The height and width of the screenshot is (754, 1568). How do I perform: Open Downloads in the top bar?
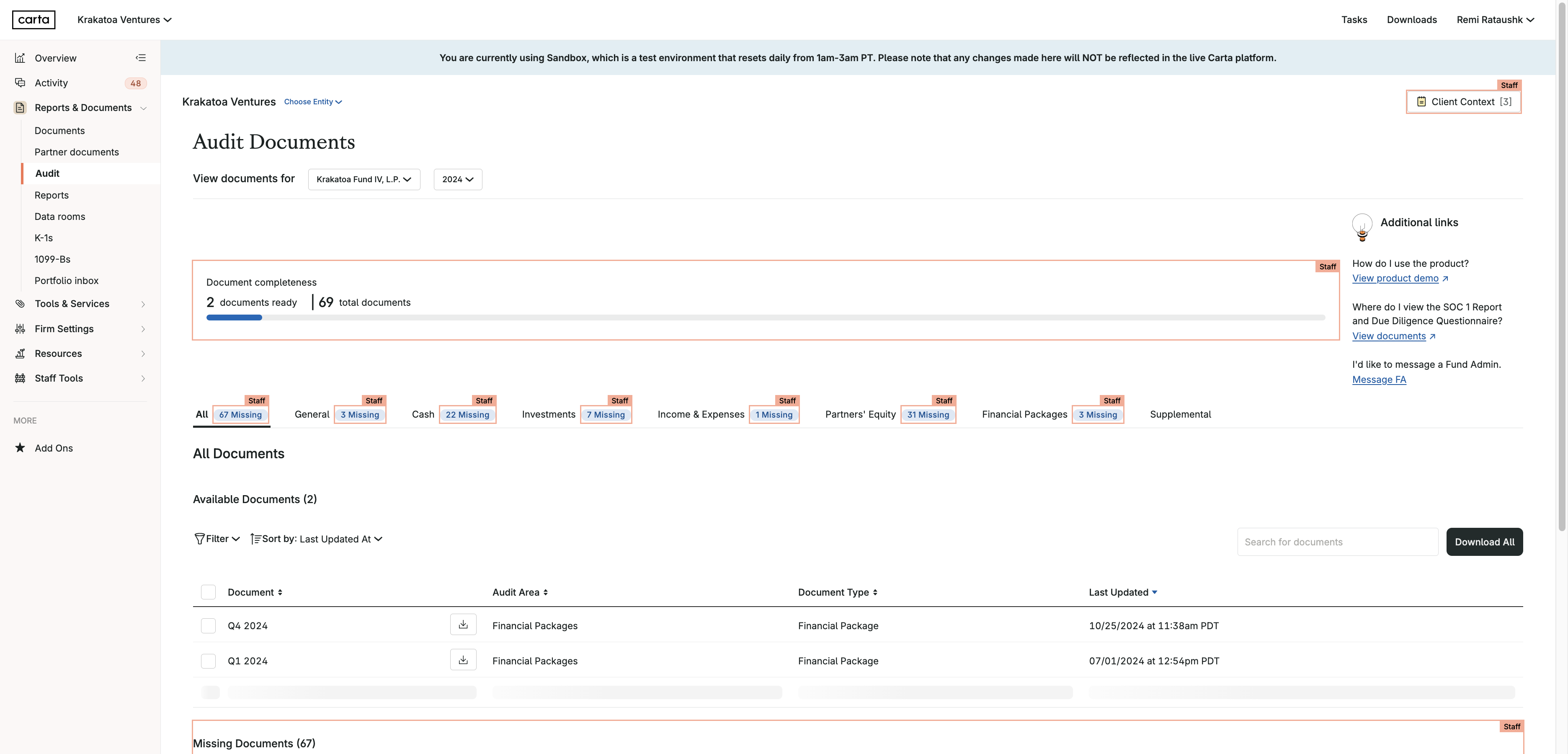coord(1411,20)
